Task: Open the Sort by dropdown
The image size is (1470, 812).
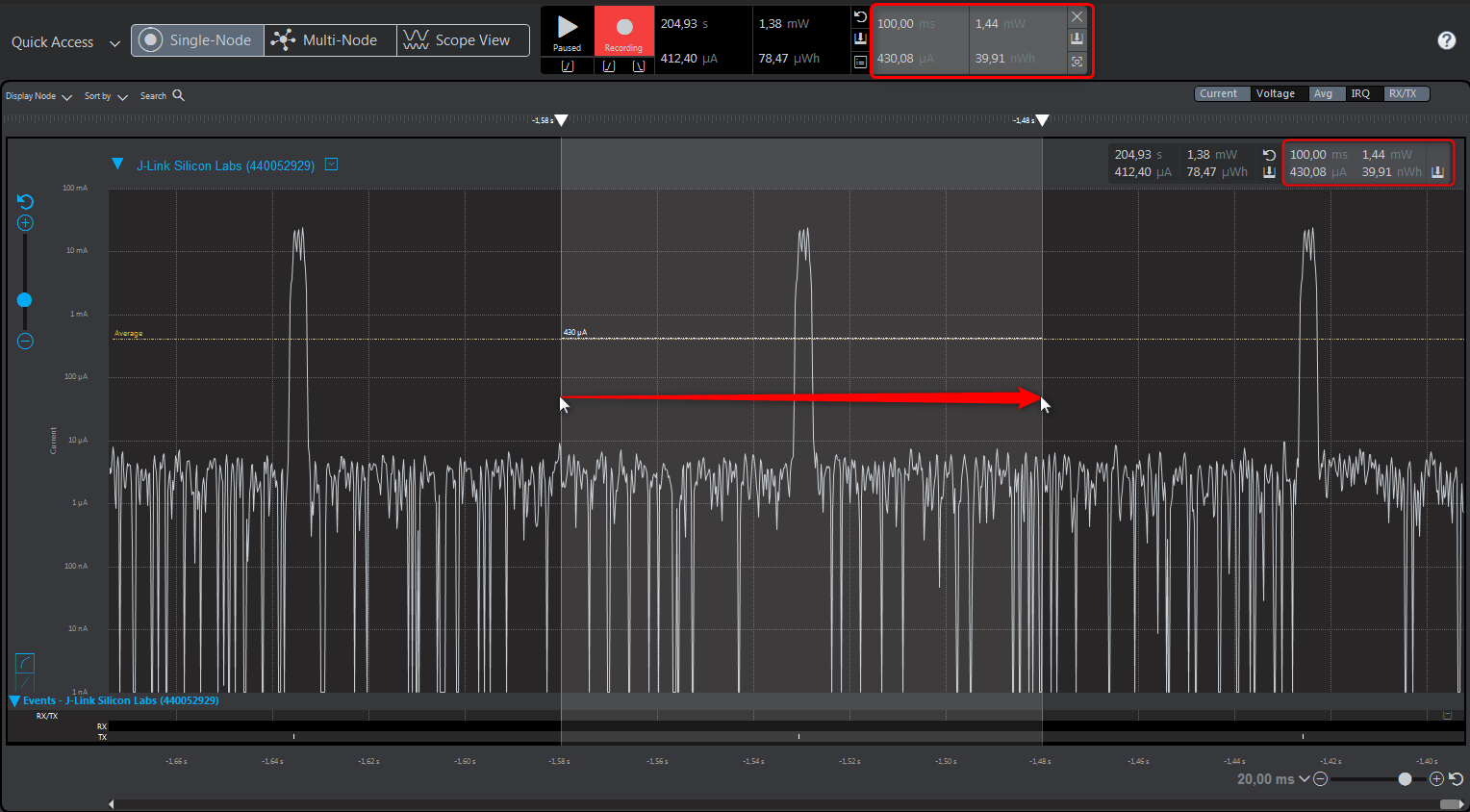Action: tap(106, 96)
